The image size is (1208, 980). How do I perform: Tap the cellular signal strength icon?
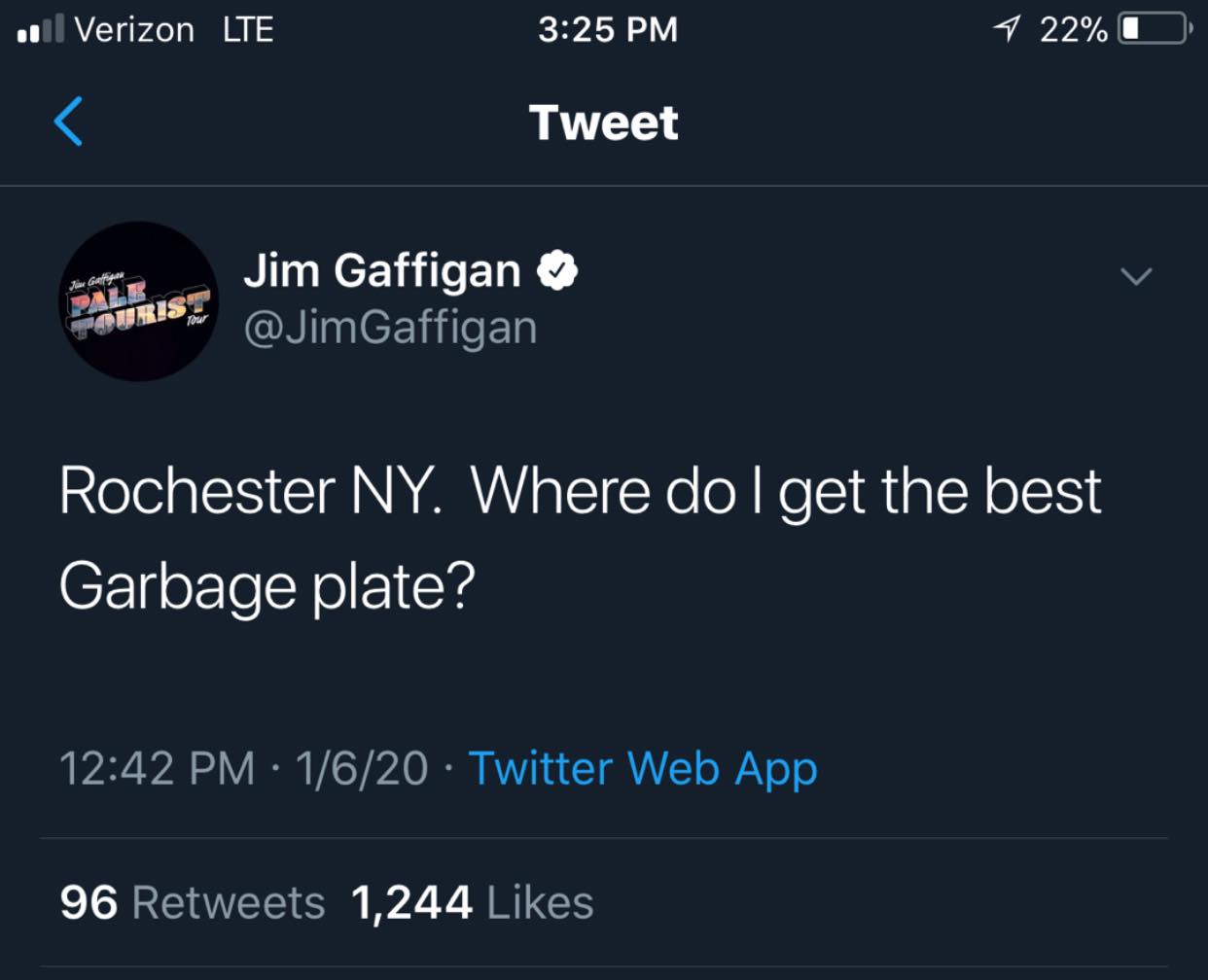click(x=40, y=29)
